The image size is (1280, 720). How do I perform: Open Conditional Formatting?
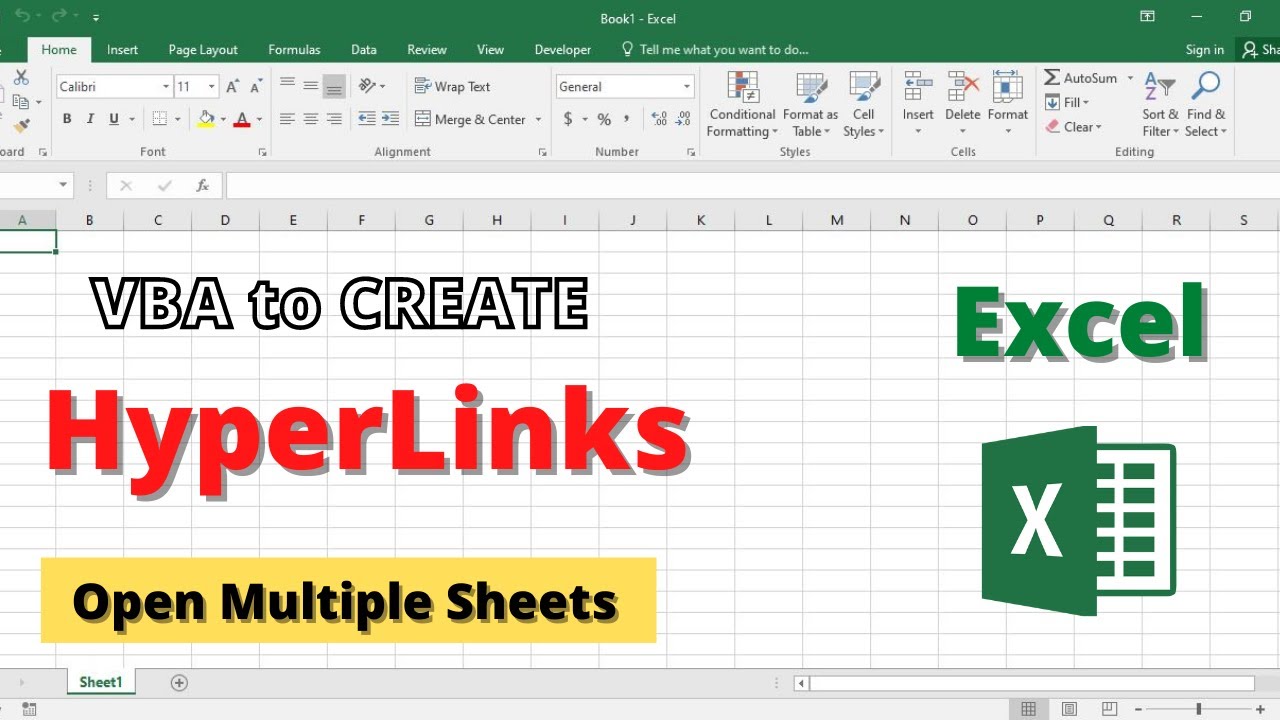pyautogui.click(x=742, y=104)
